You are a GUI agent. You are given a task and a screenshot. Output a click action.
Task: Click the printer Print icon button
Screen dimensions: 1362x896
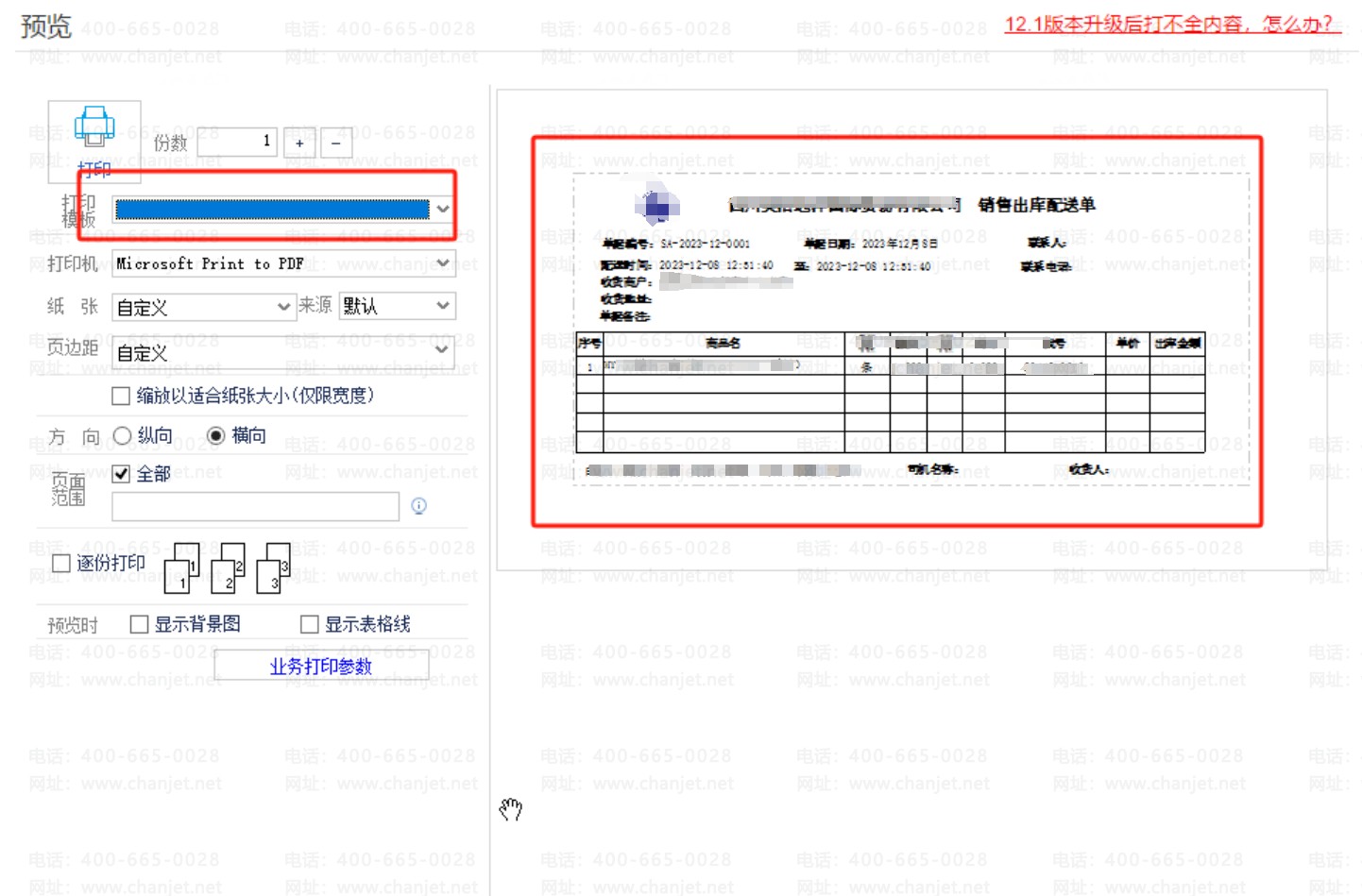pyautogui.click(x=94, y=142)
